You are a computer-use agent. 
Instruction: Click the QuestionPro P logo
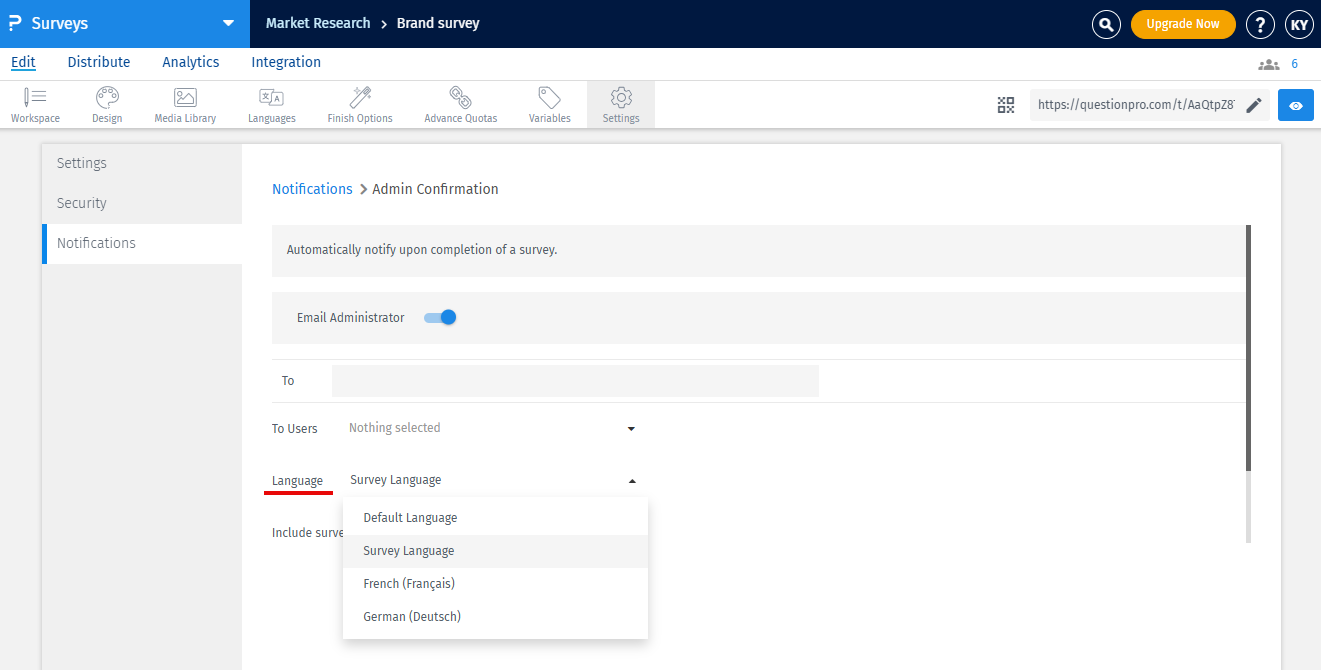click(15, 23)
